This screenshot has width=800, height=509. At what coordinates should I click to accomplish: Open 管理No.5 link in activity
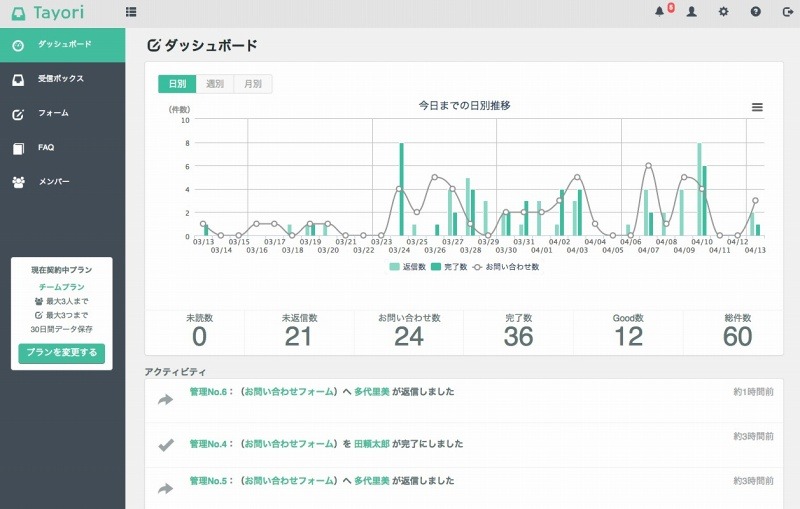tap(208, 480)
